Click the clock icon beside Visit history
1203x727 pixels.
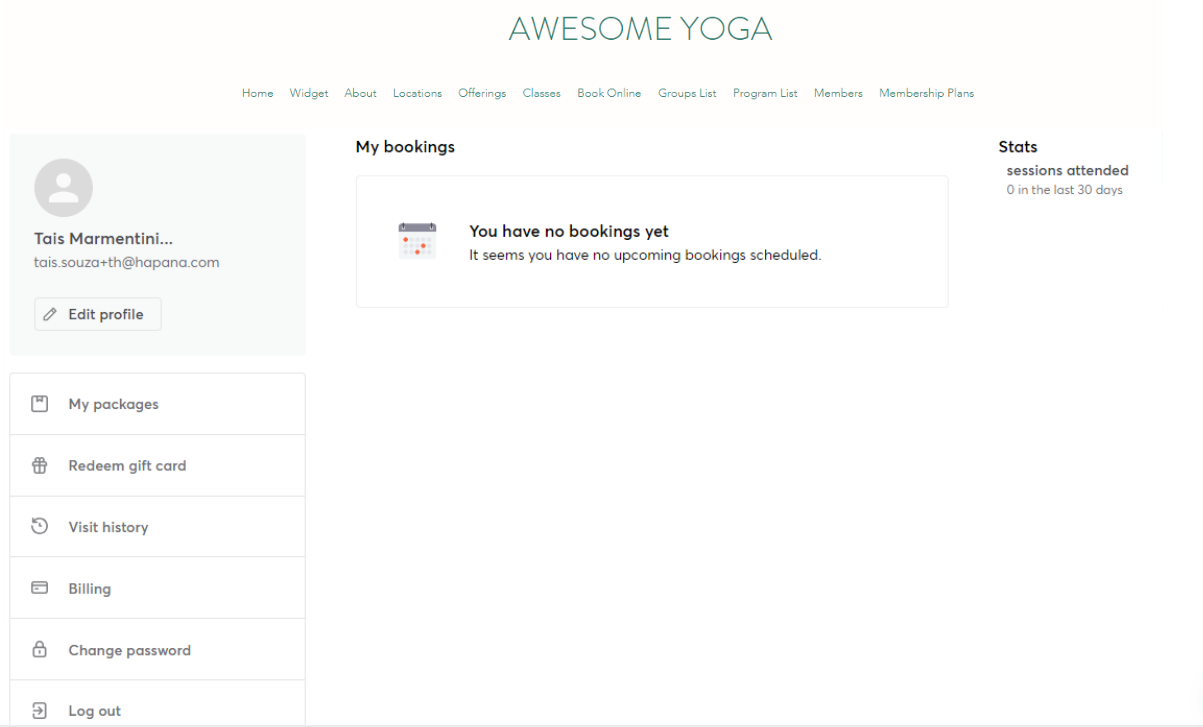40,526
